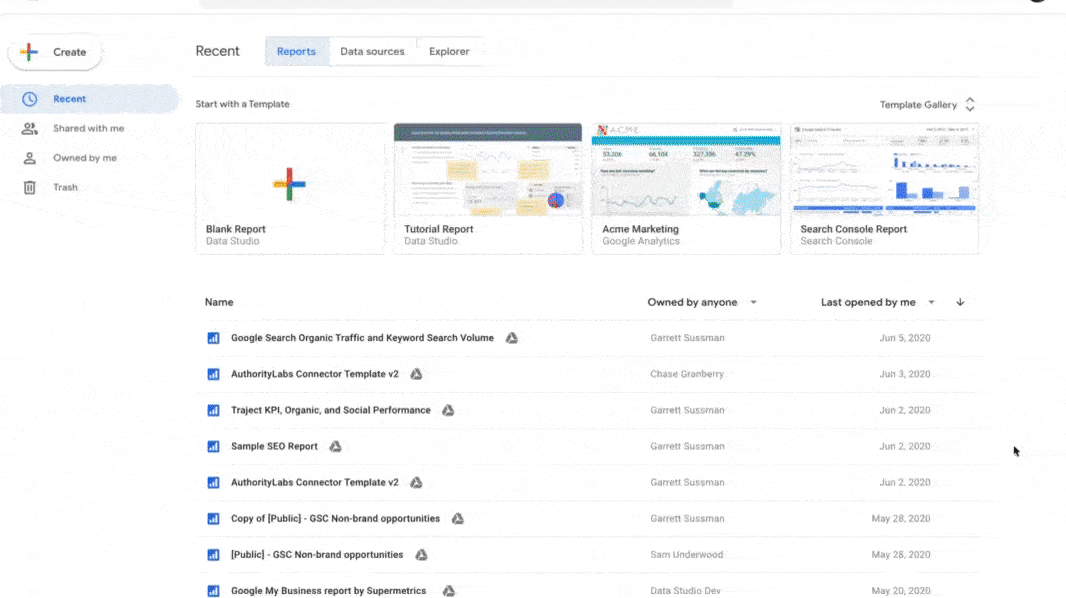Switch to the Explorer tab
This screenshot has height=598, width=1066.
point(449,52)
